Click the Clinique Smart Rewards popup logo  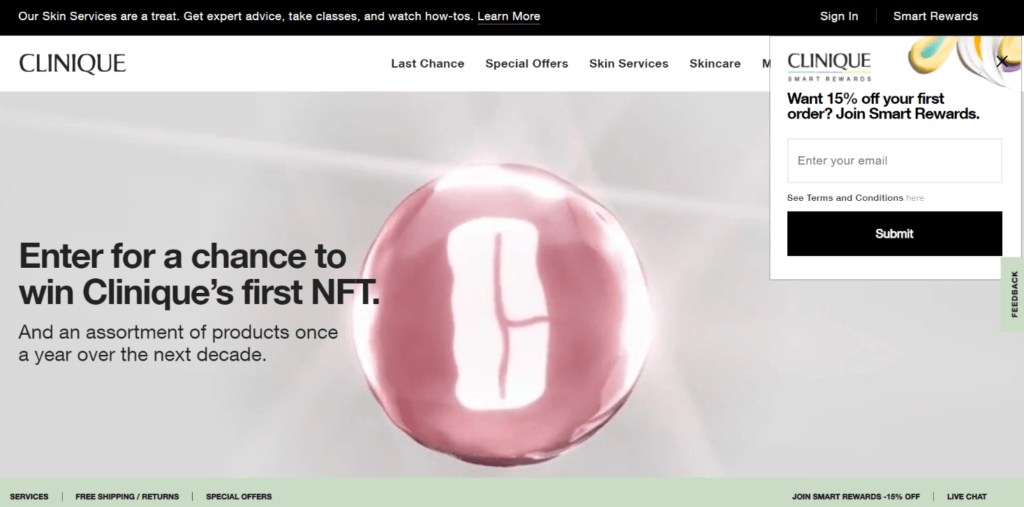829,67
